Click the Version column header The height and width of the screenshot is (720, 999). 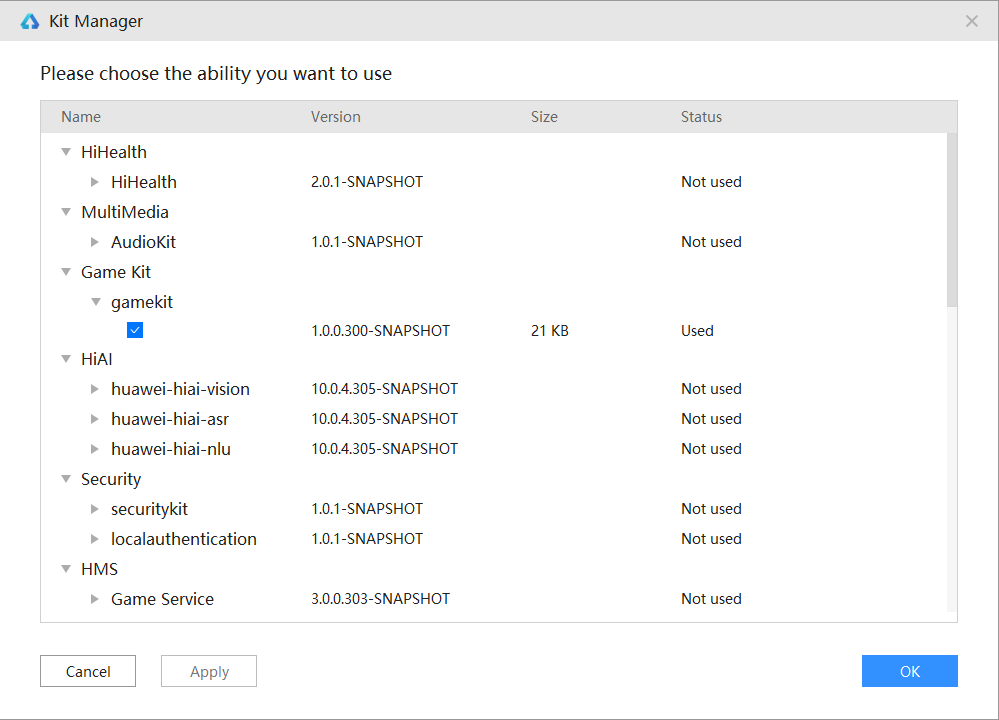pos(336,117)
